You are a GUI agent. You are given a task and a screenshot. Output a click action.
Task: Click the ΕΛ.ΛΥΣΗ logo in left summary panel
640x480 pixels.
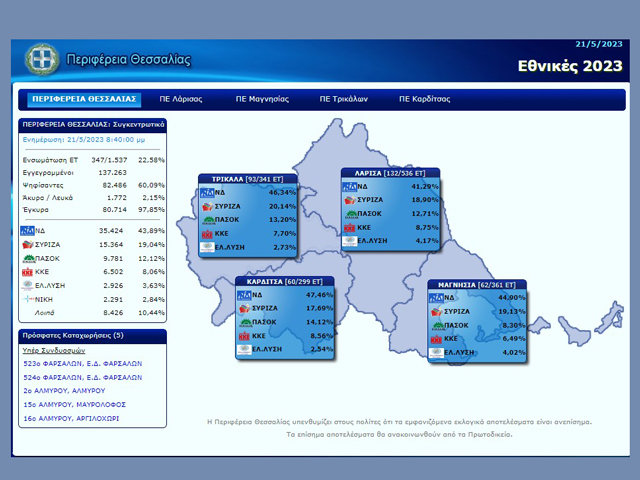[27, 284]
